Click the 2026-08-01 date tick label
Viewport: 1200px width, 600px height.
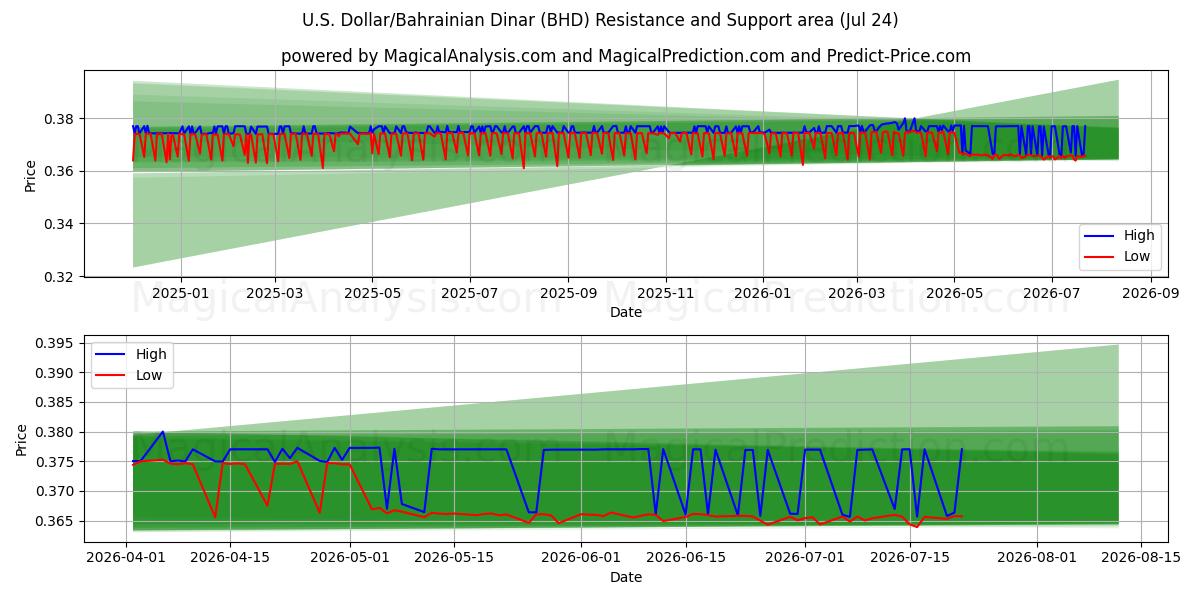coord(1036,558)
